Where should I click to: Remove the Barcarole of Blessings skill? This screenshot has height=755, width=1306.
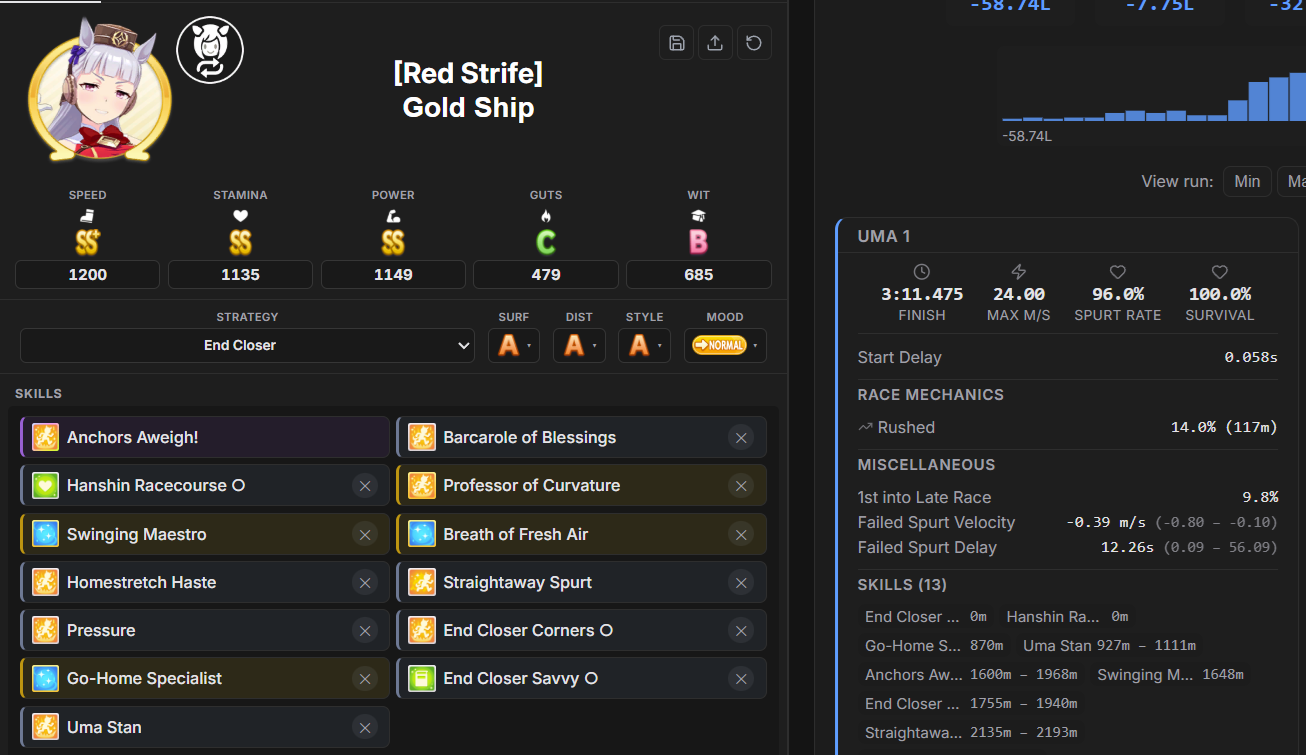741,437
